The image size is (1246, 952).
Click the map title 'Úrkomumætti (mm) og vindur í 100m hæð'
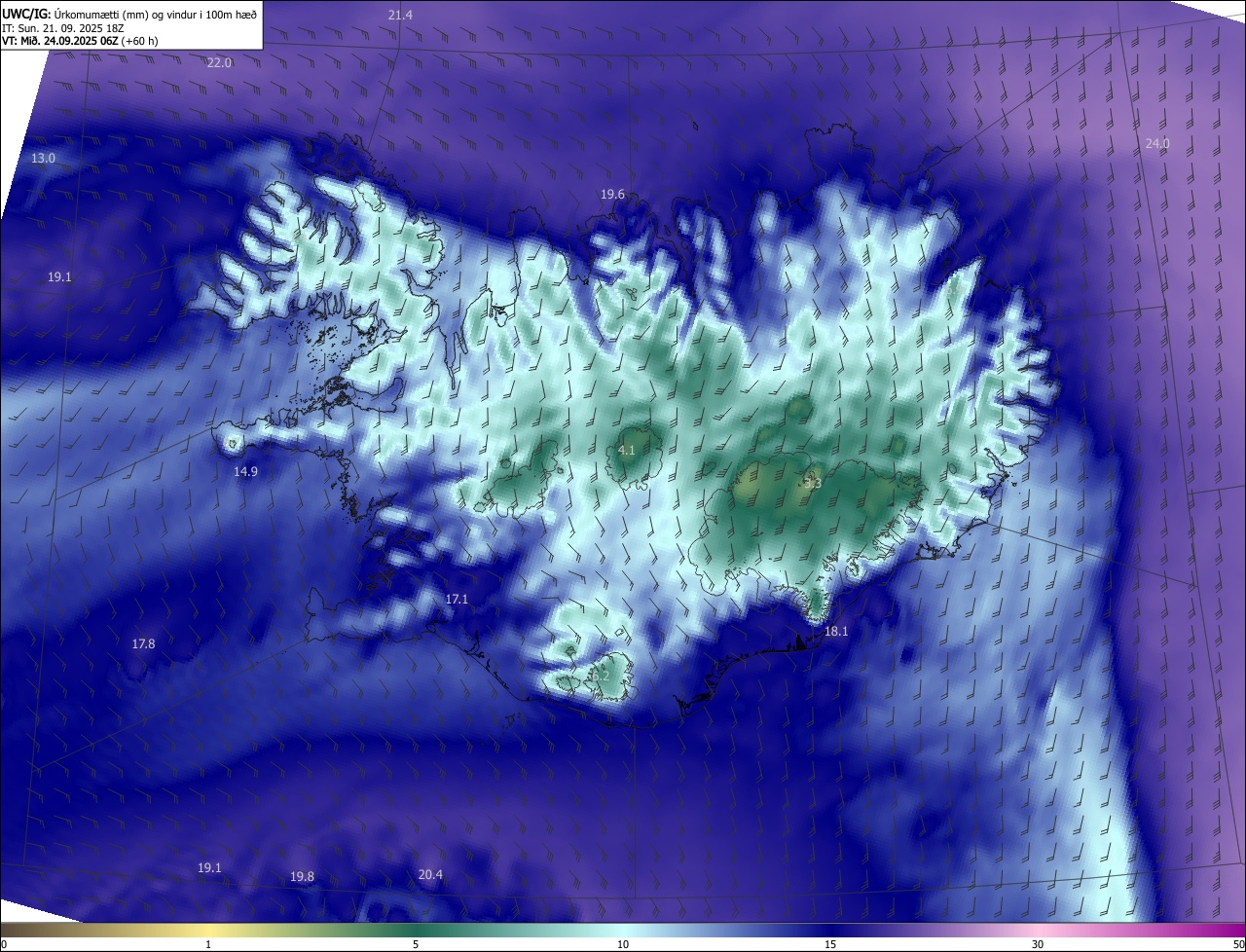coord(155,14)
